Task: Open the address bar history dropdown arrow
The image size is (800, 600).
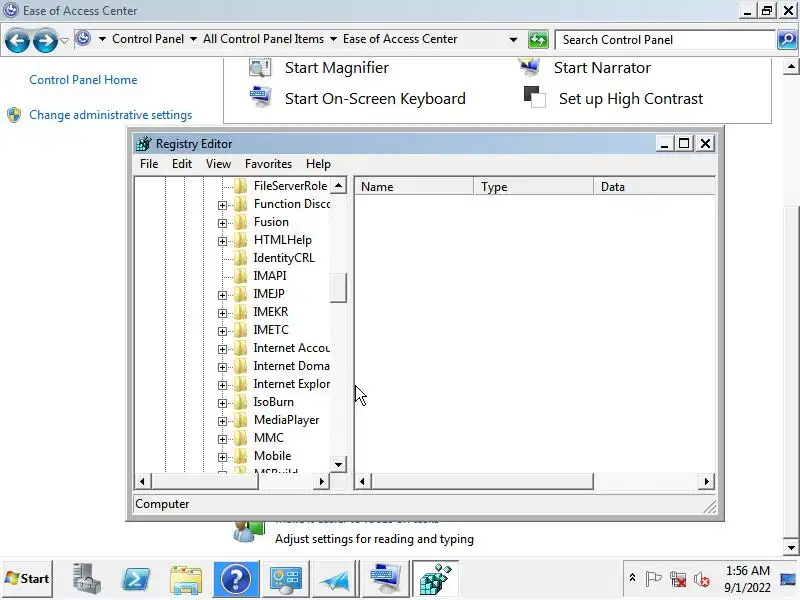Action: (513, 39)
